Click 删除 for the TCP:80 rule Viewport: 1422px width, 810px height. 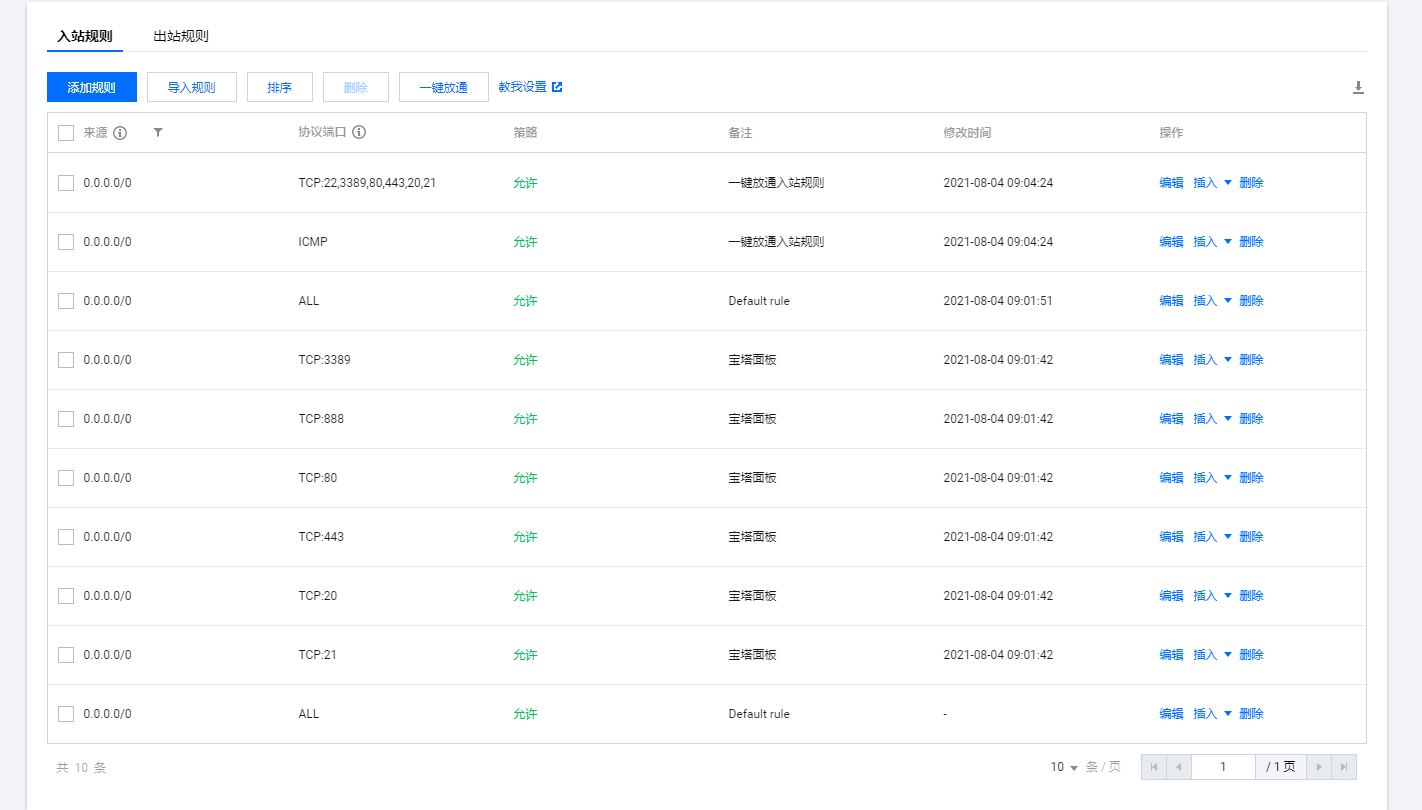1251,478
